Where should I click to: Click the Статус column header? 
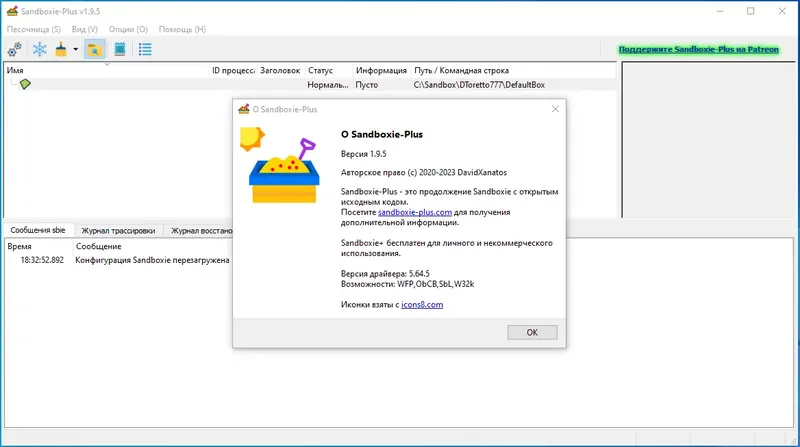[328, 70]
